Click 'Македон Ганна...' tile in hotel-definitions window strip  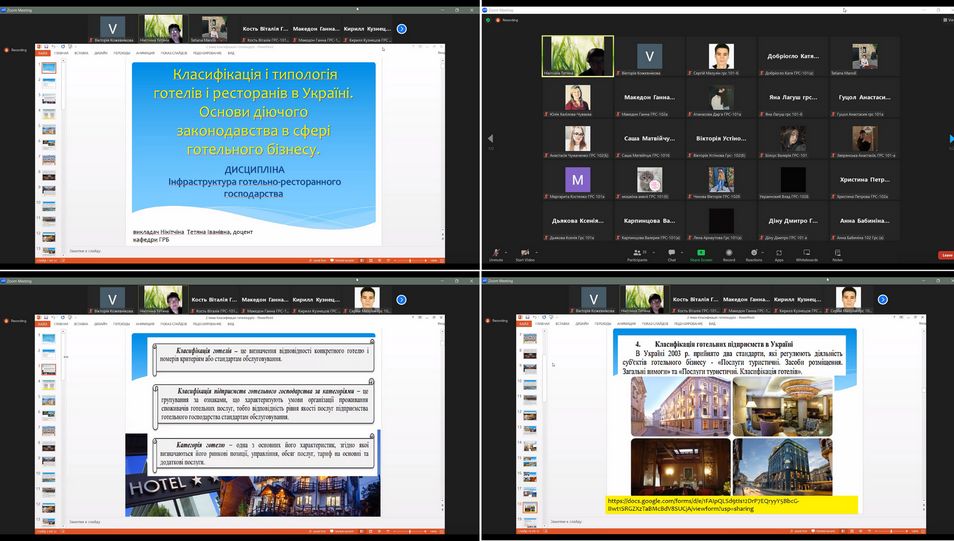point(265,301)
